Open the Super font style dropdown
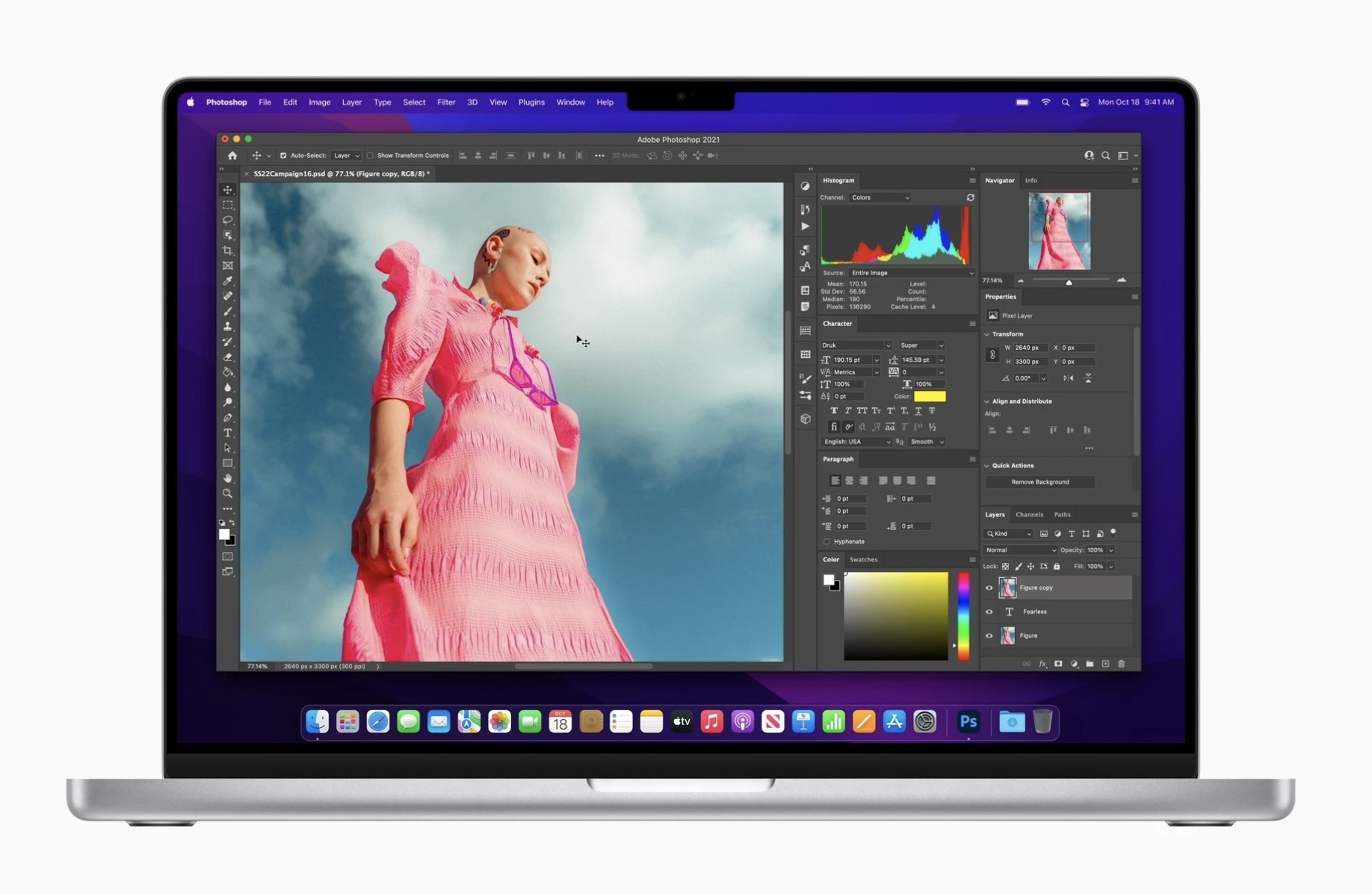 (922, 345)
